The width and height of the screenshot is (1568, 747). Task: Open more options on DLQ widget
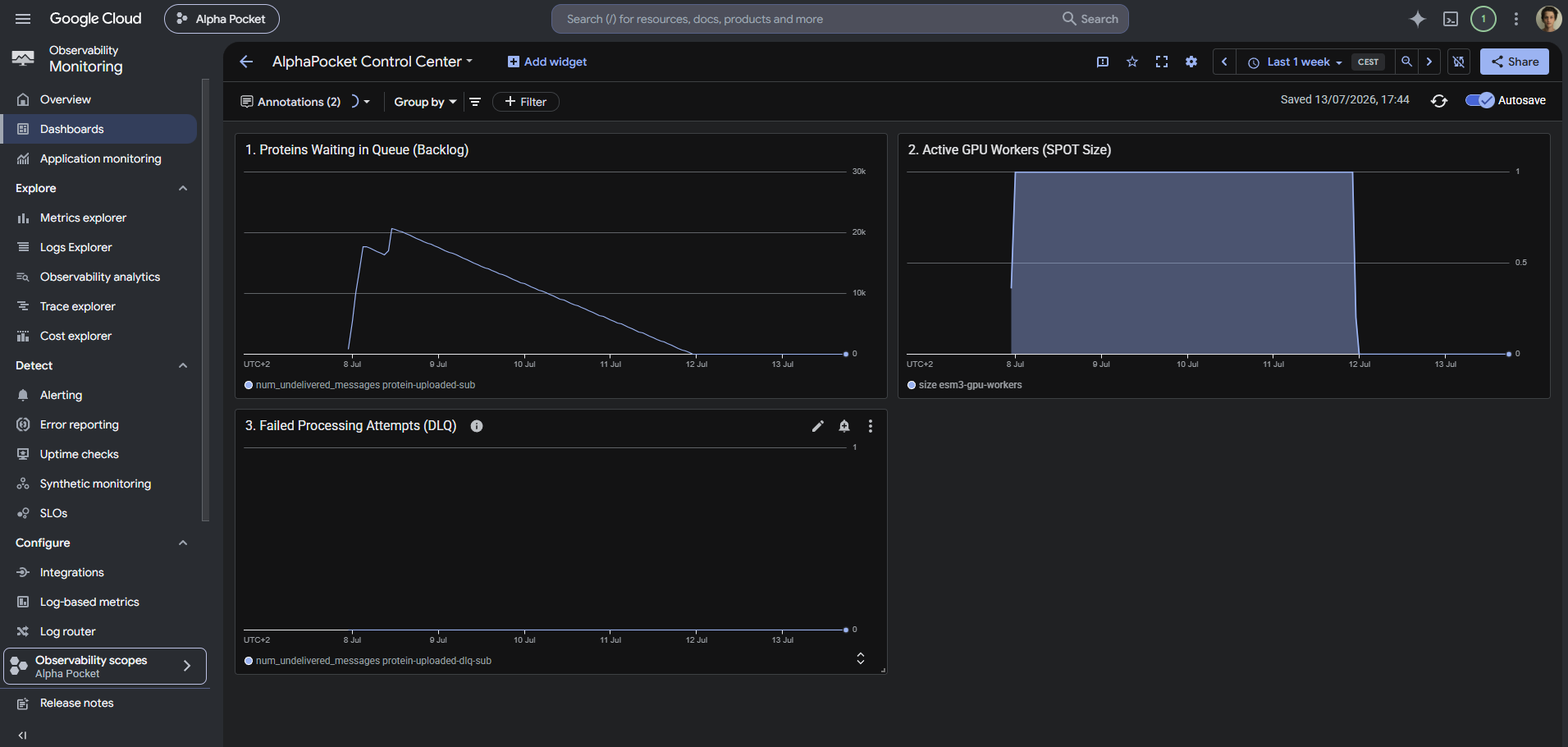click(x=871, y=426)
